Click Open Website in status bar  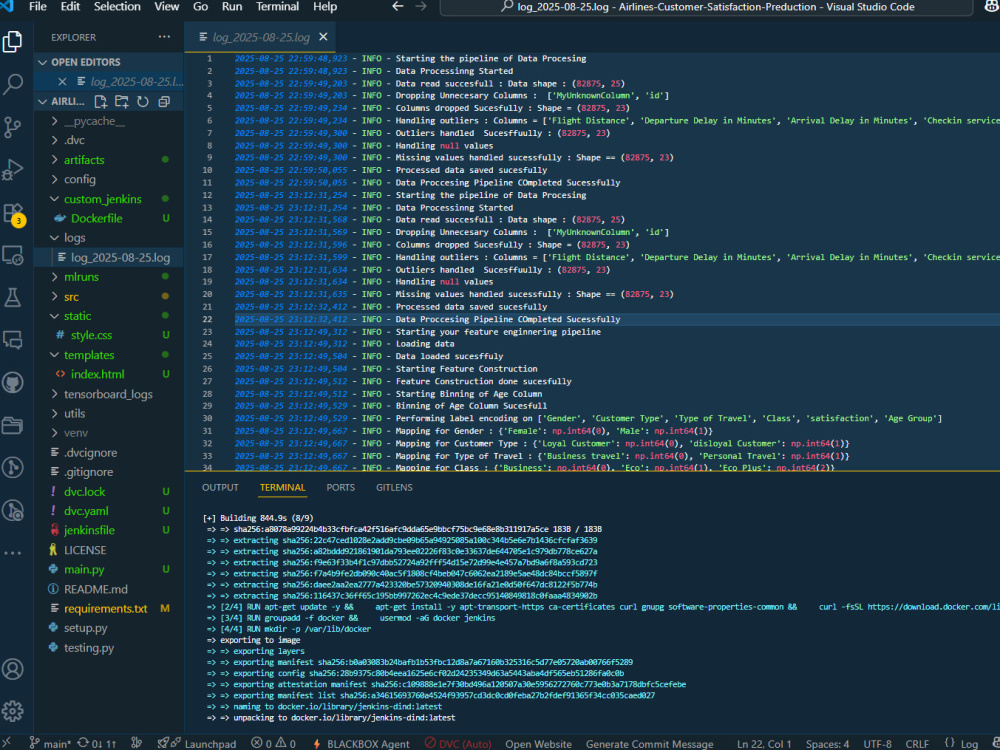pos(538,744)
